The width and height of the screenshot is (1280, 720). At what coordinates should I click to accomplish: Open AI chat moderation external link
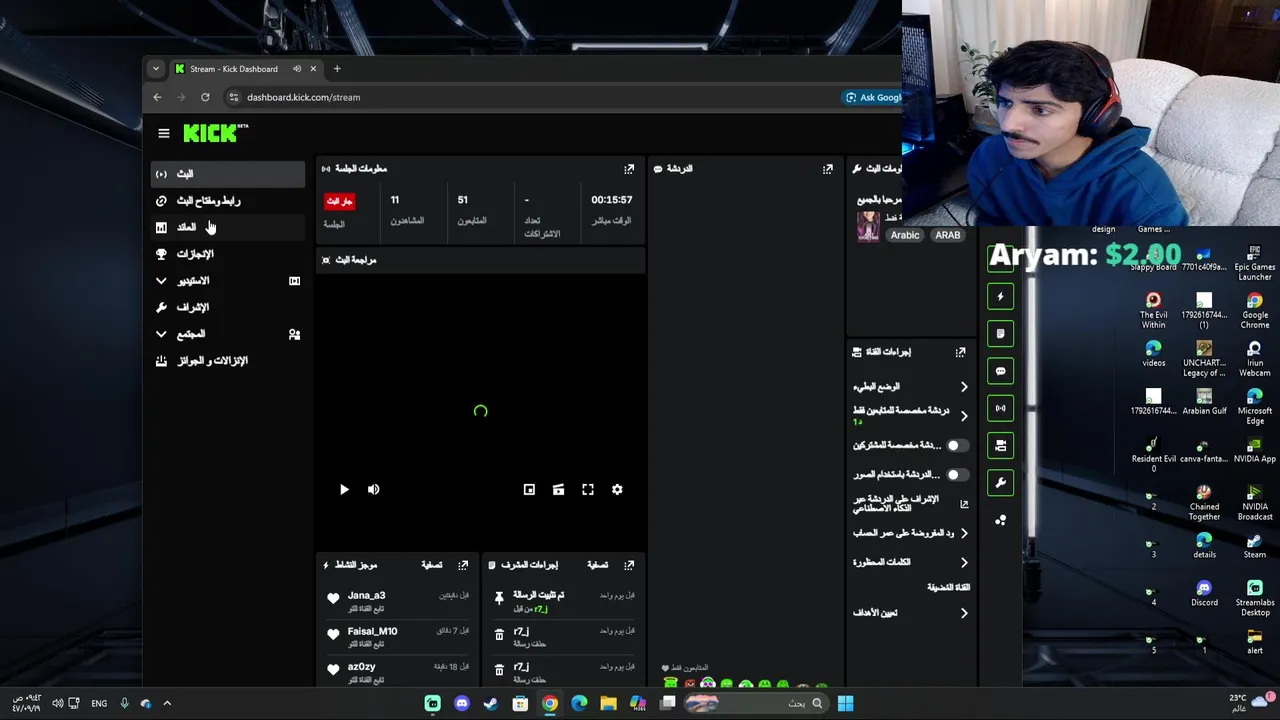click(964, 504)
